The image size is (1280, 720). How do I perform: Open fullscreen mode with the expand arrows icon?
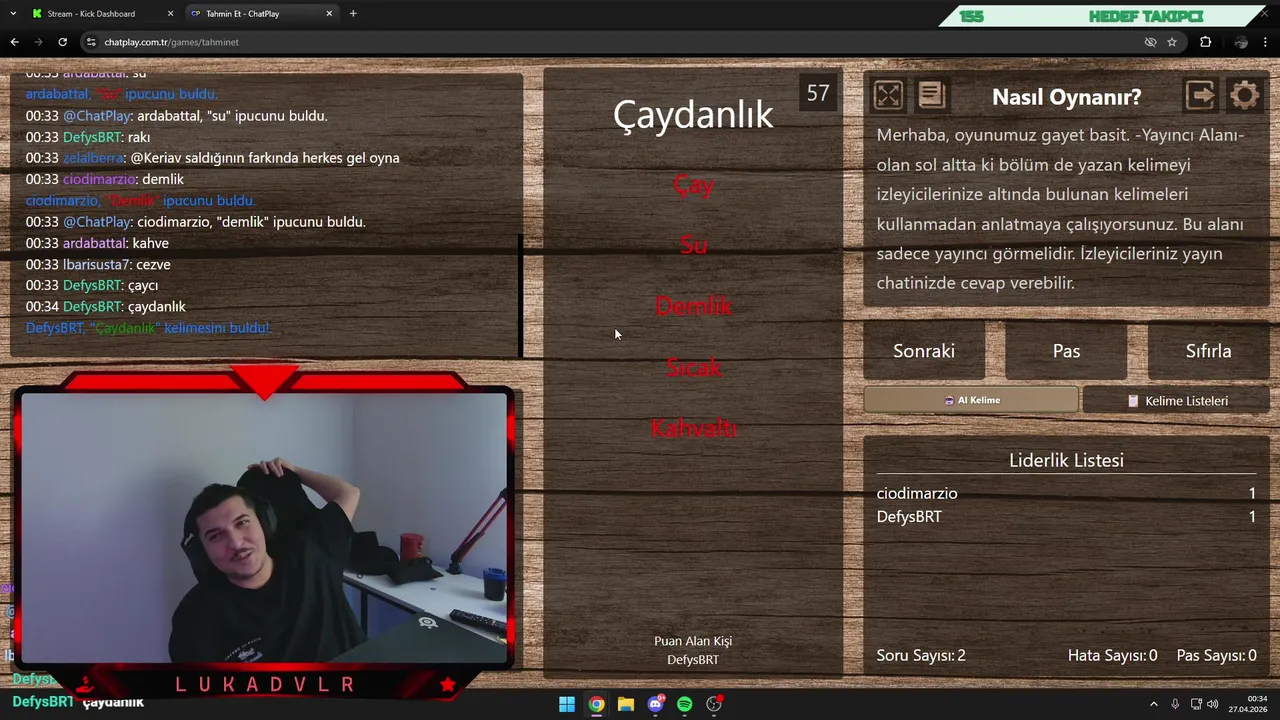[888, 95]
